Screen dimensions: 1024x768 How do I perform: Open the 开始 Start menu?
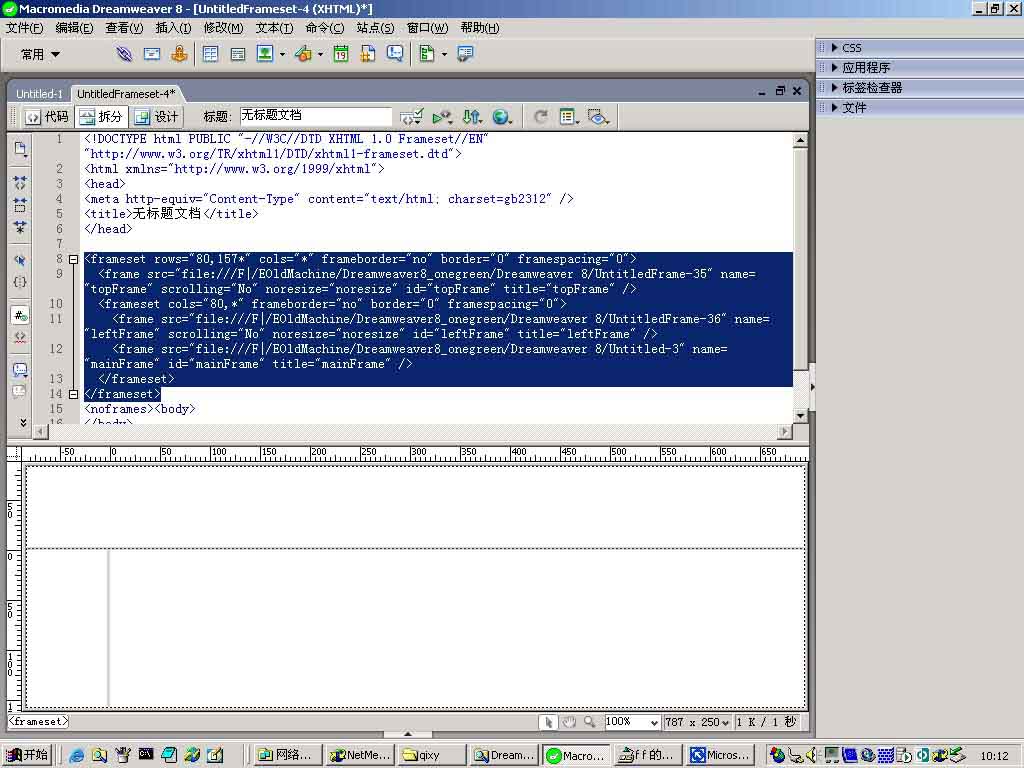point(27,755)
